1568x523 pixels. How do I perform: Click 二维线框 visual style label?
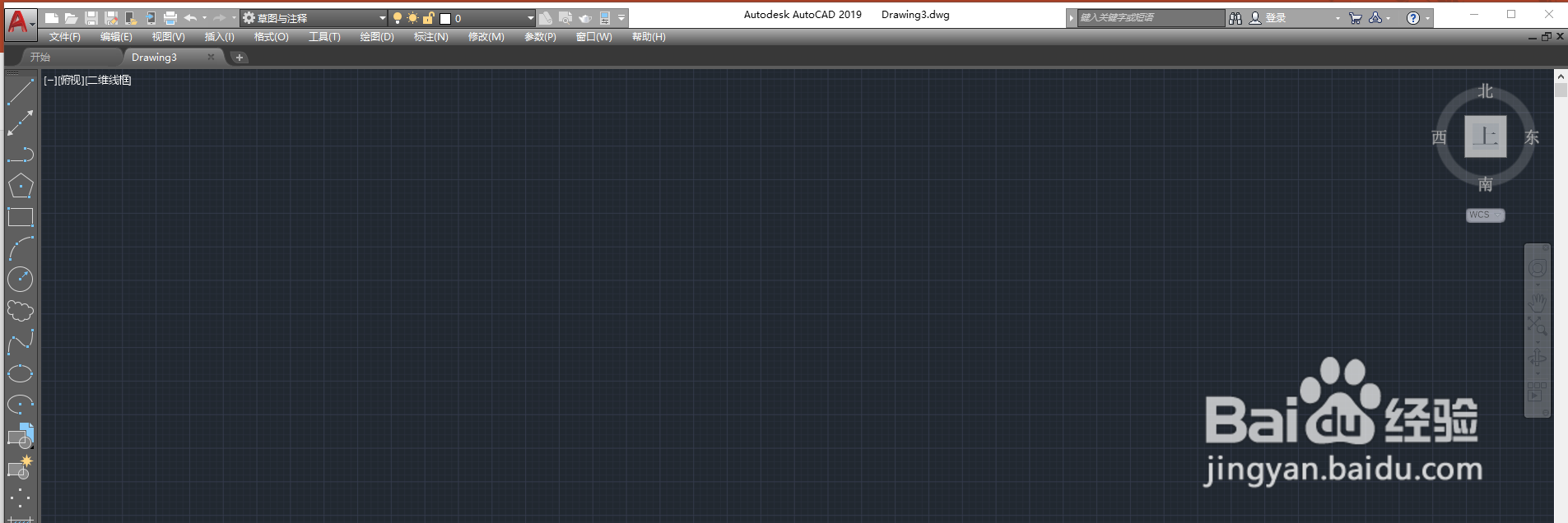109,80
